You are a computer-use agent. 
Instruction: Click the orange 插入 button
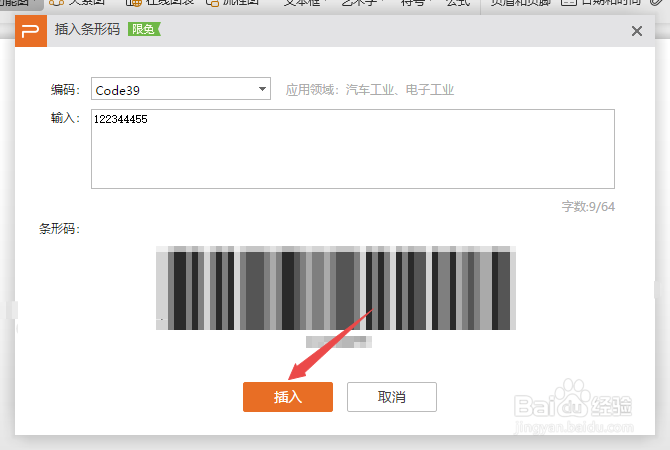[x=288, y=397]
